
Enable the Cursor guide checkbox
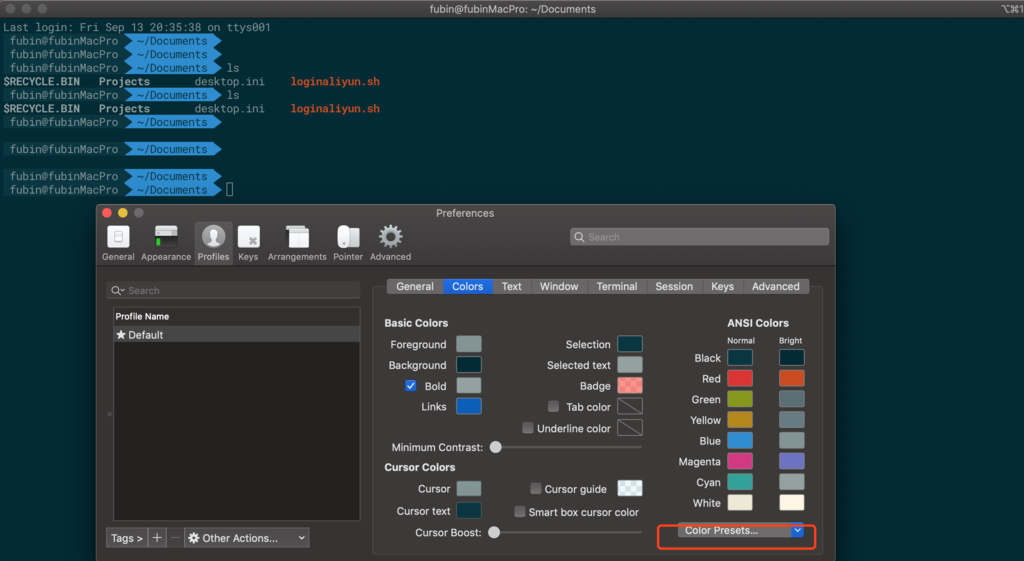pyautogui.click(x=536, y=489)
